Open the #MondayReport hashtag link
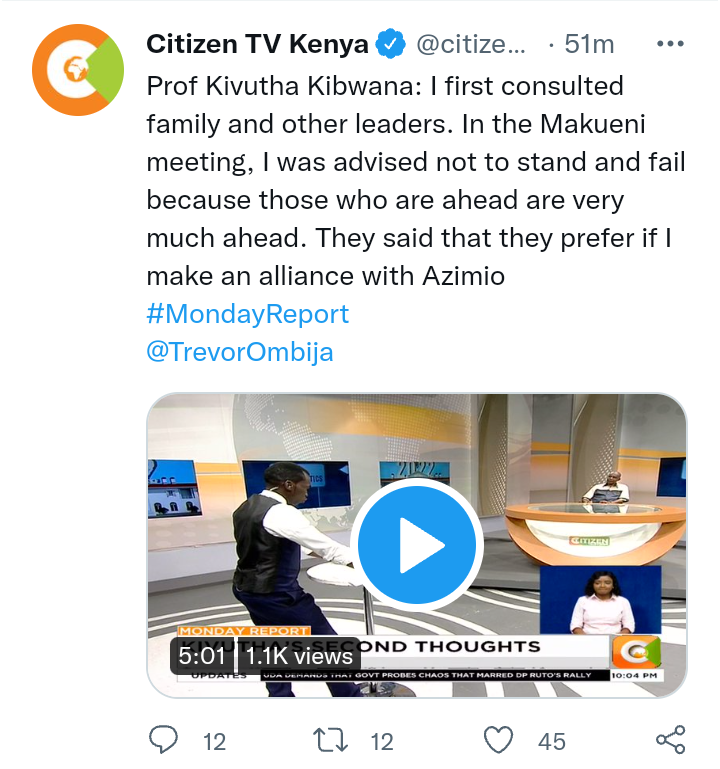The width and height of the screenshot is (720, 769). (x=248, y=314)
